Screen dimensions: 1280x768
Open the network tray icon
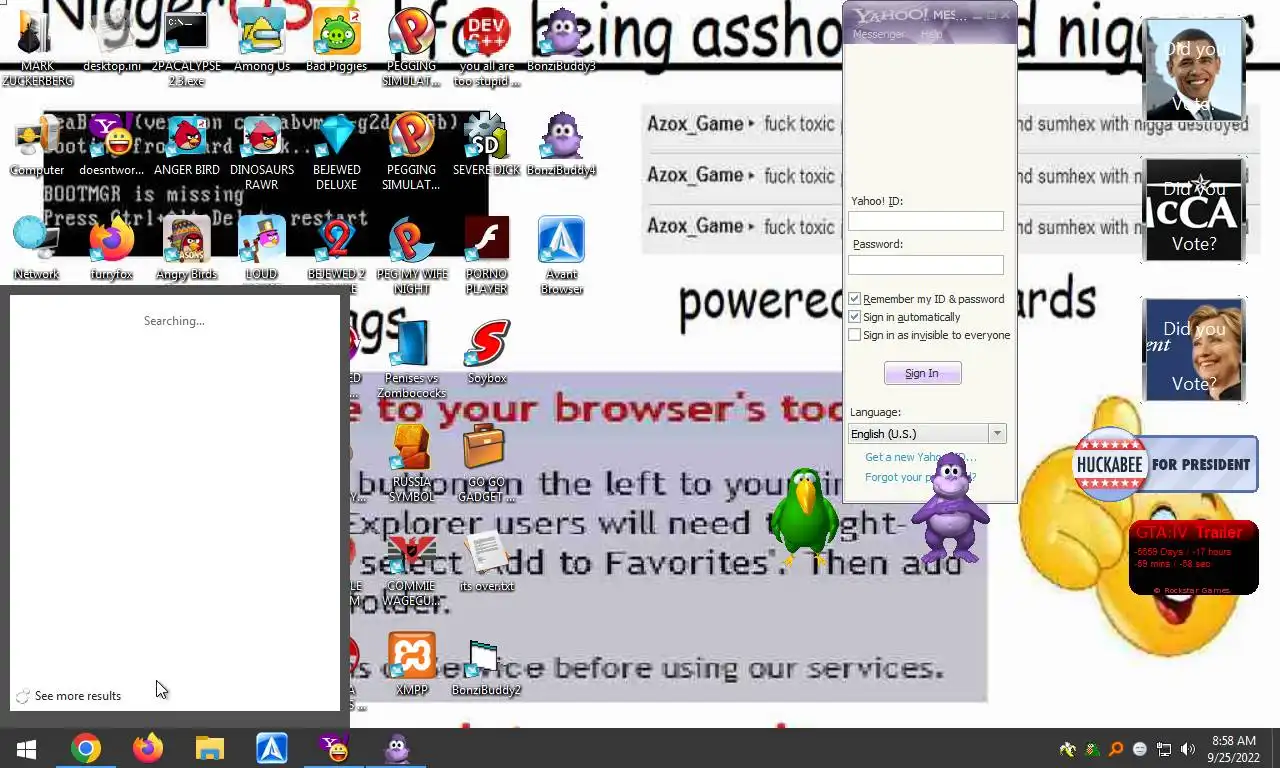1164,749
